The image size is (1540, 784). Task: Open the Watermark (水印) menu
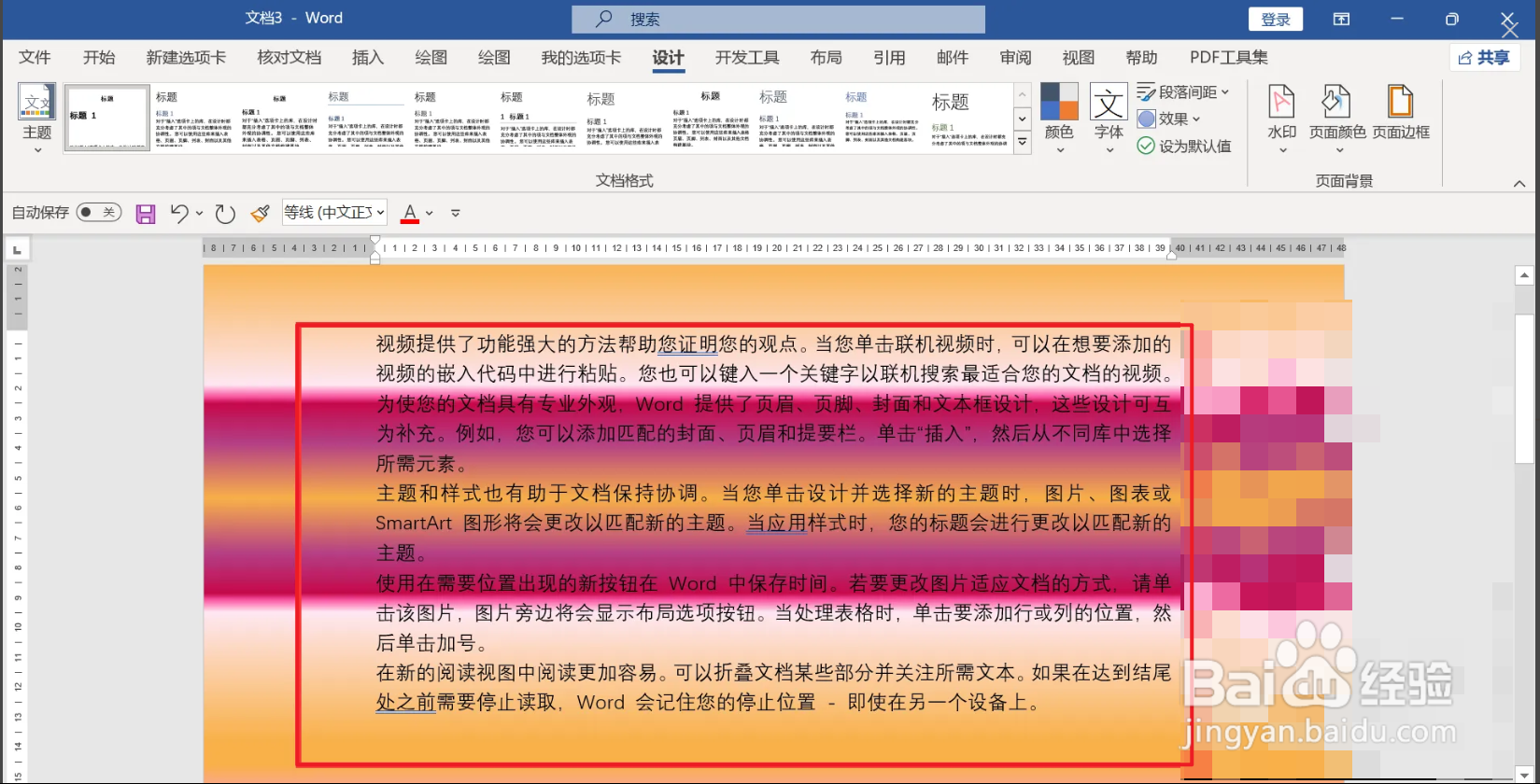1281,119
